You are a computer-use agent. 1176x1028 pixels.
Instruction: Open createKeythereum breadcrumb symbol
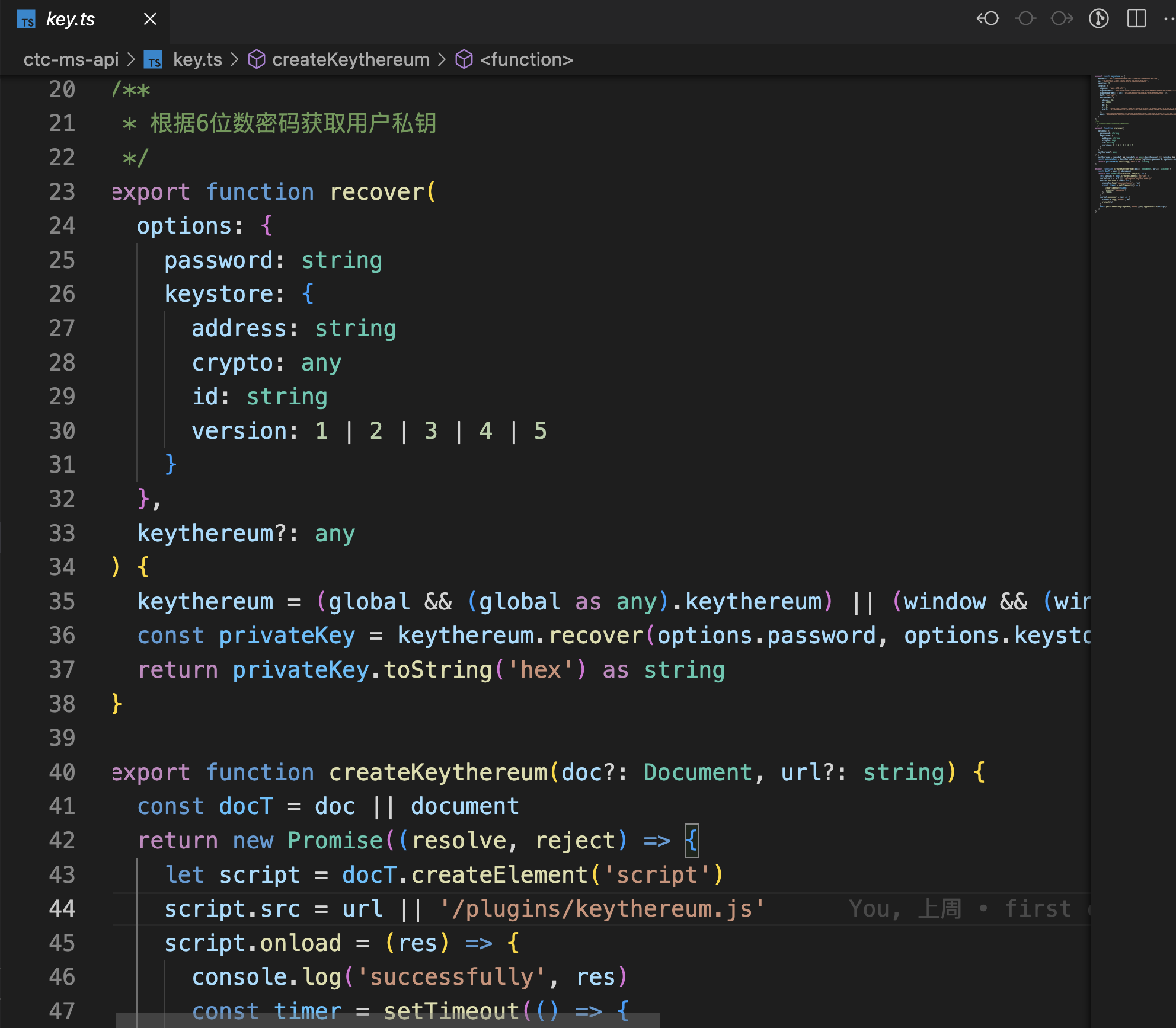coord(350,59)
